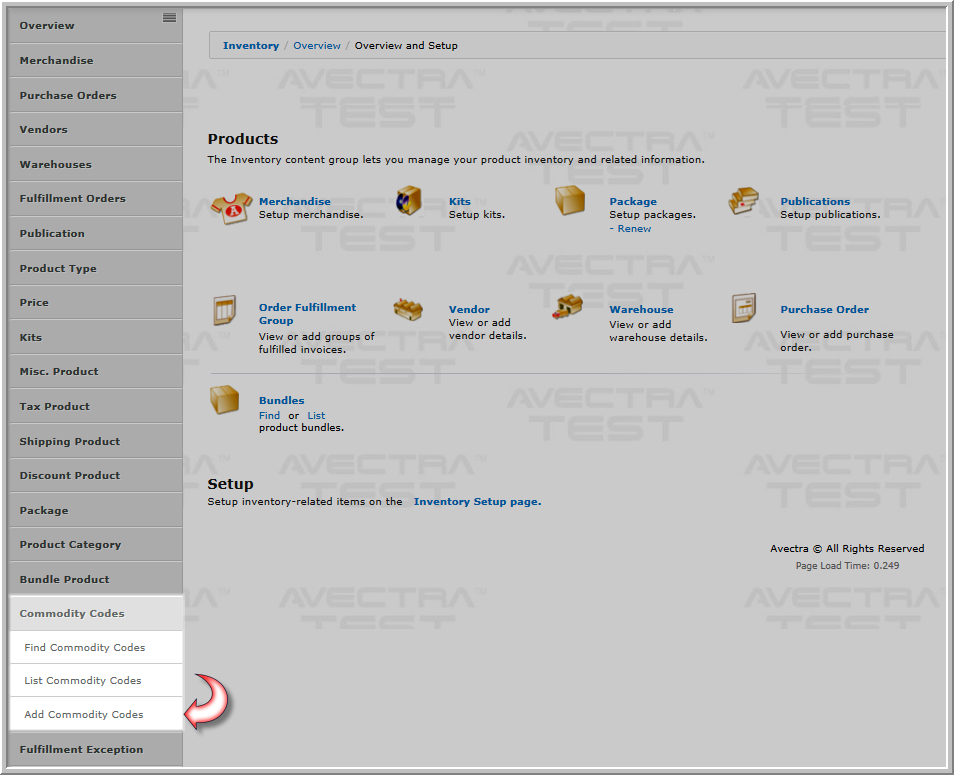
Task: Open the Package sidebar menu
Action: [96, 510]
